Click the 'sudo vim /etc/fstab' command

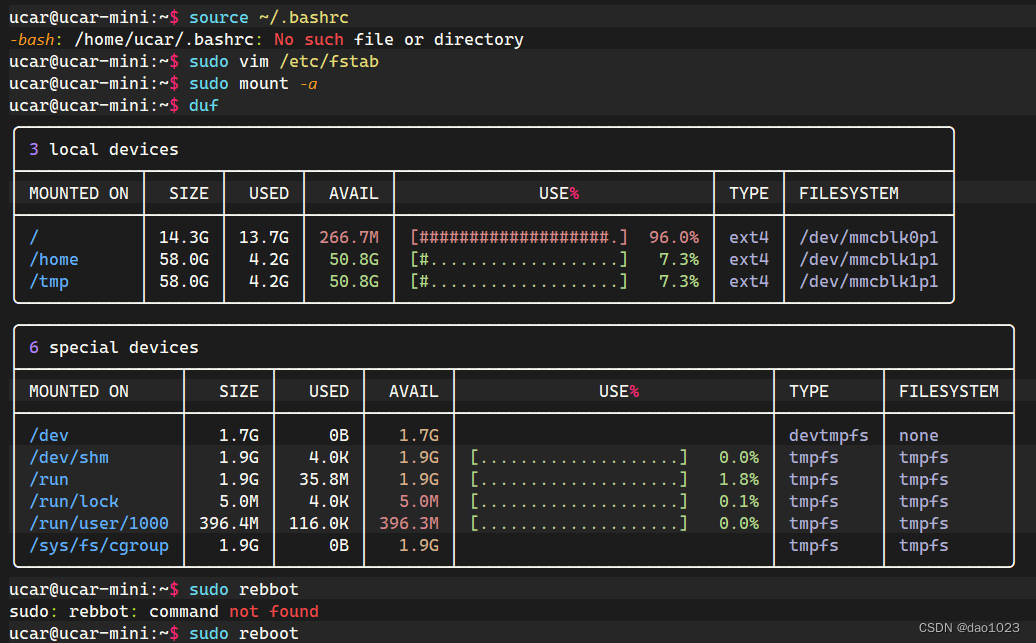pos(283,61)
